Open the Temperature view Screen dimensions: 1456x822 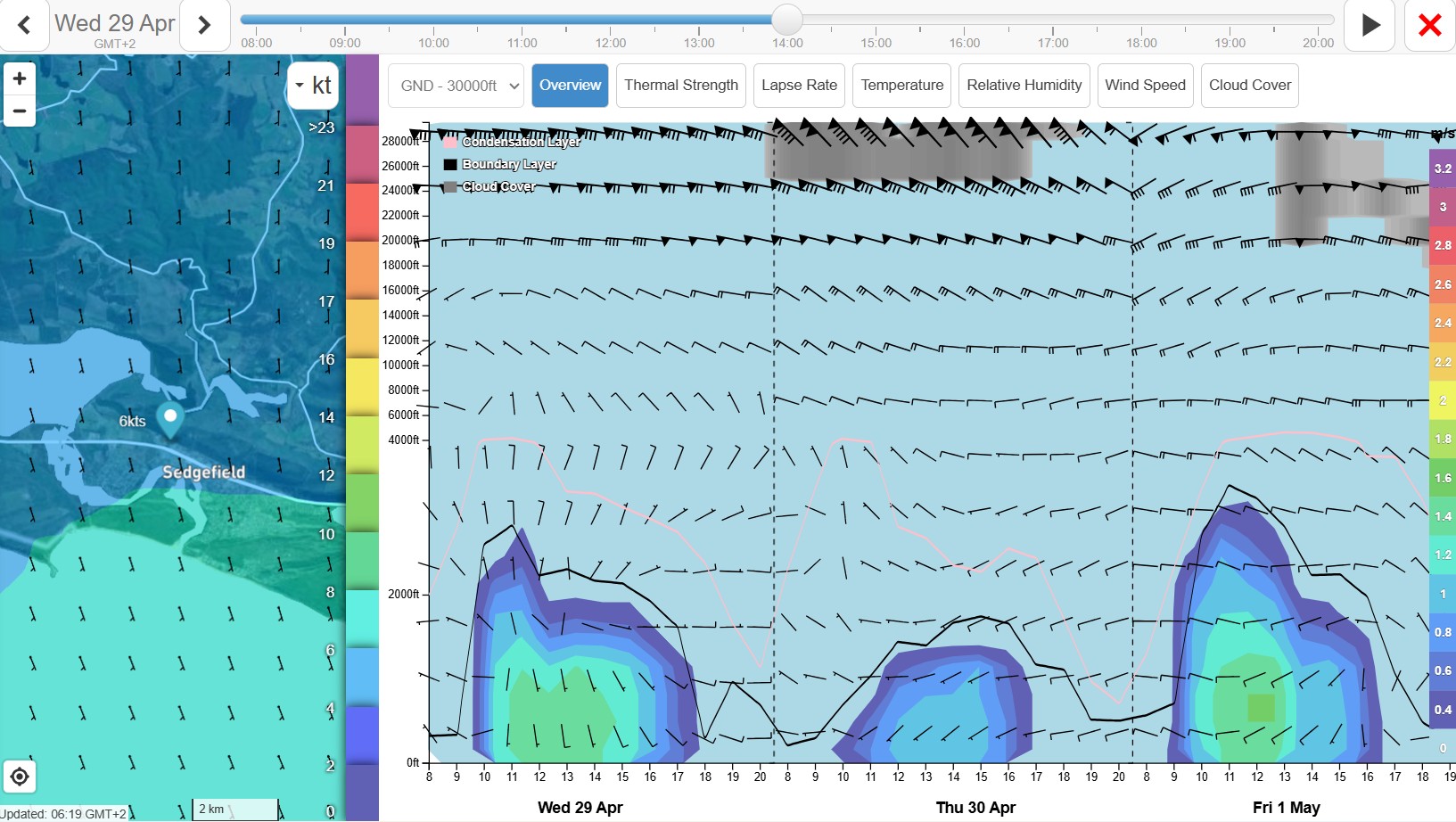pyautogui.click(x=901, y=86)
